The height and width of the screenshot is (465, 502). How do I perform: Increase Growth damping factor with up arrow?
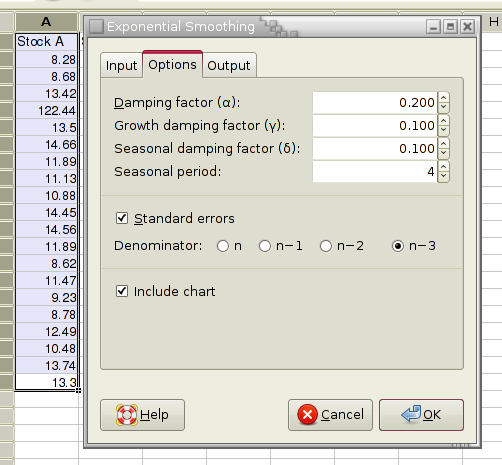coord(443,121)
